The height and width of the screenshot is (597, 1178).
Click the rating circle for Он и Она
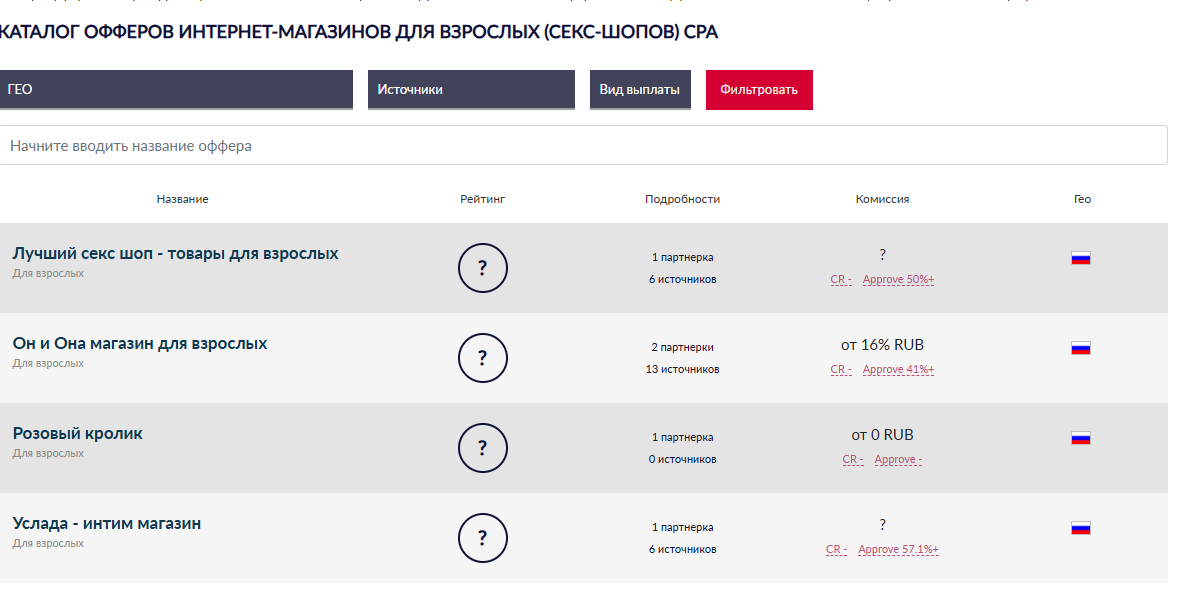pos(482,357)
